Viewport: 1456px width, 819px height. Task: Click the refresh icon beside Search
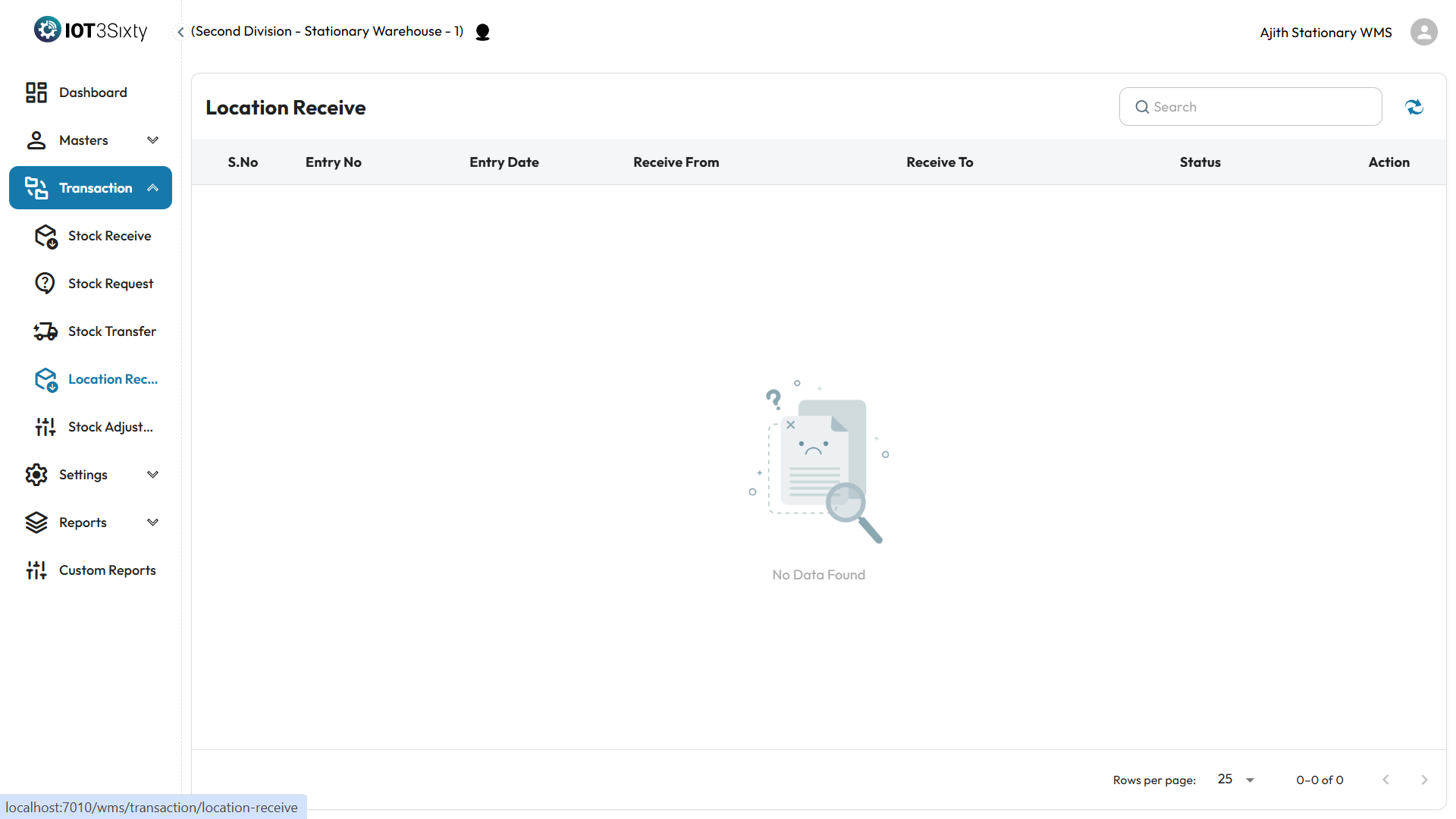1414,107
